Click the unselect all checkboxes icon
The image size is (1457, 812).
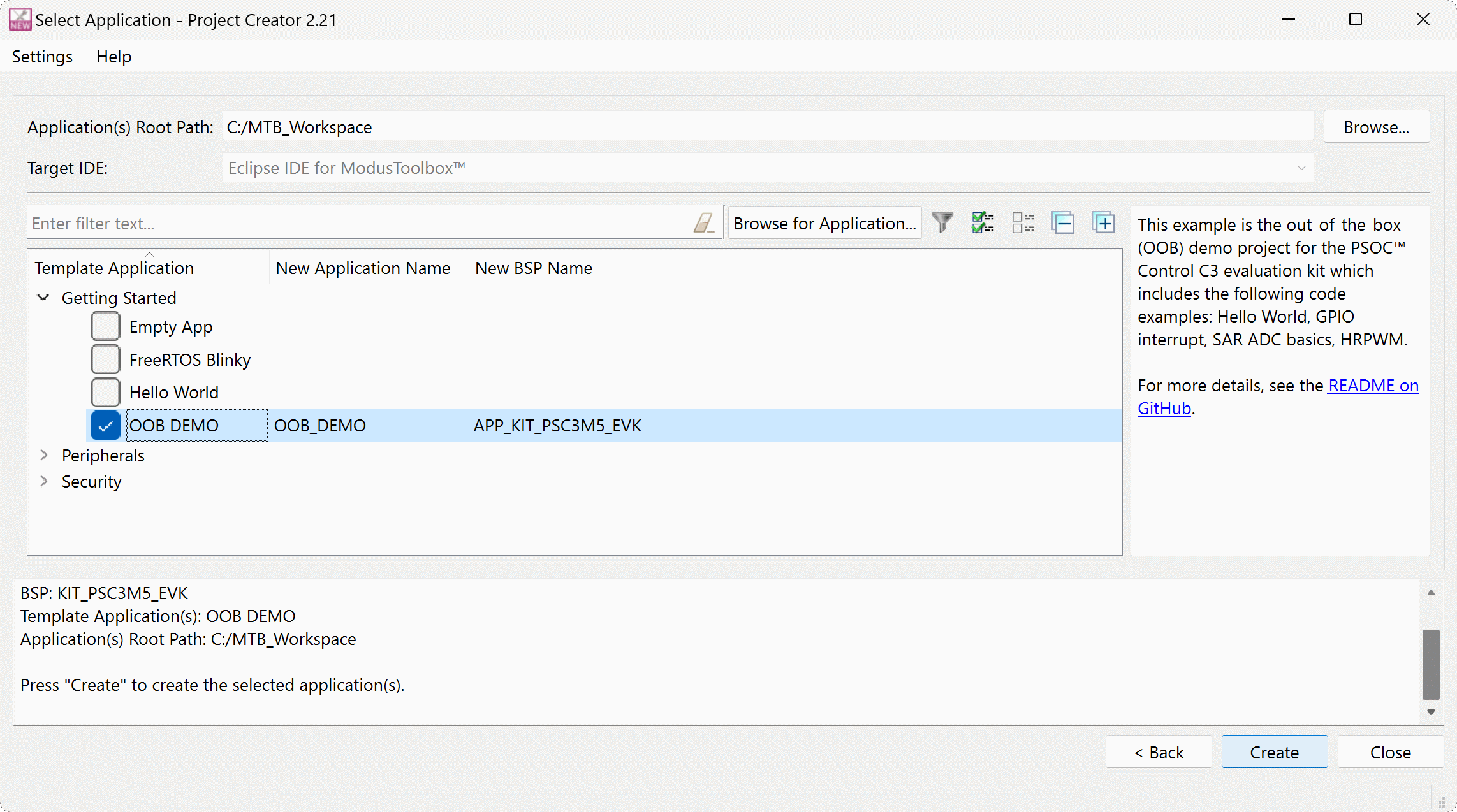(1023, 223)
